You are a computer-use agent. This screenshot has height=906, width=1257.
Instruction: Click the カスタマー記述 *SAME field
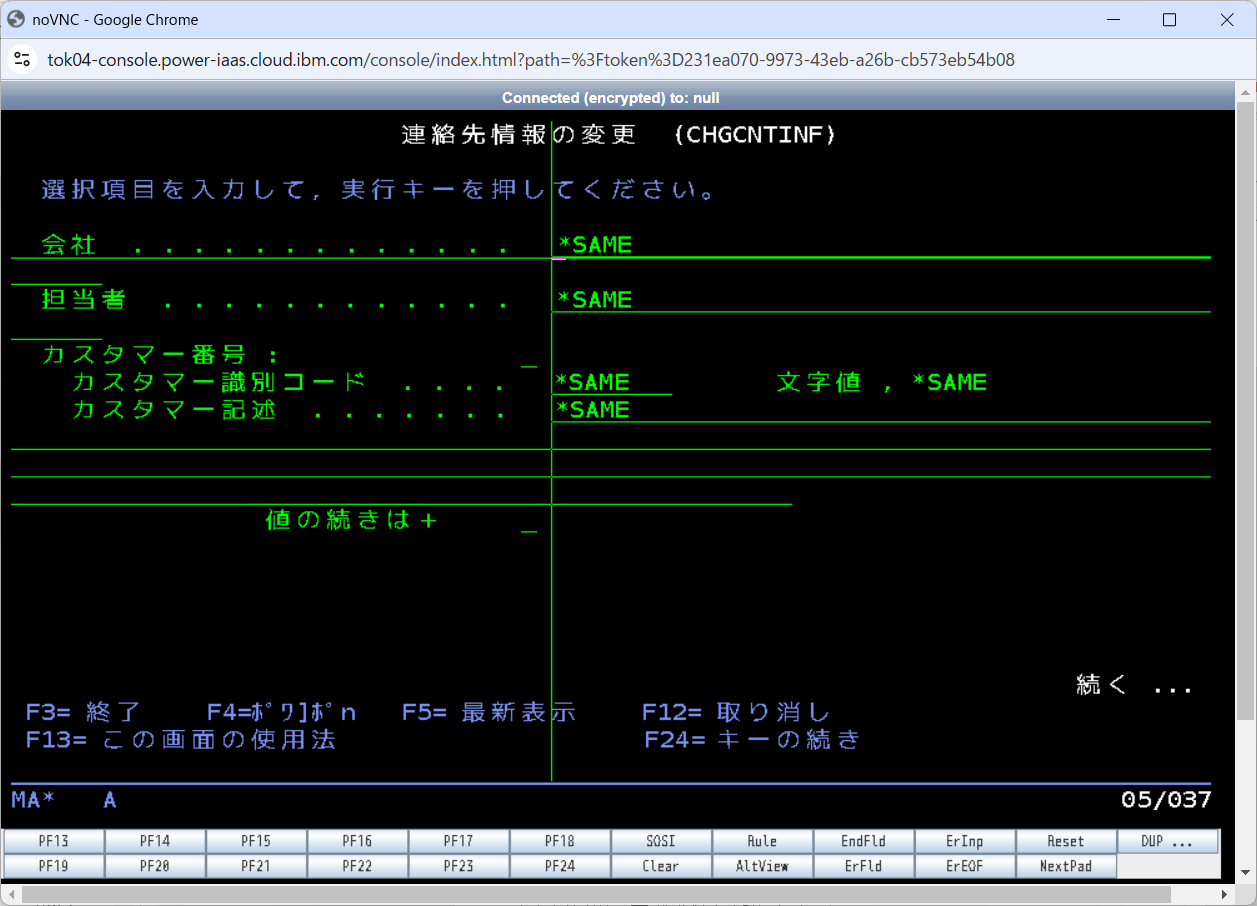pos(881,410)
